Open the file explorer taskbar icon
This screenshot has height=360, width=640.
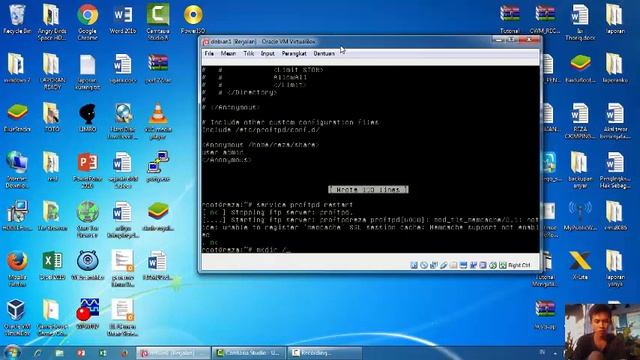point(60,353)
